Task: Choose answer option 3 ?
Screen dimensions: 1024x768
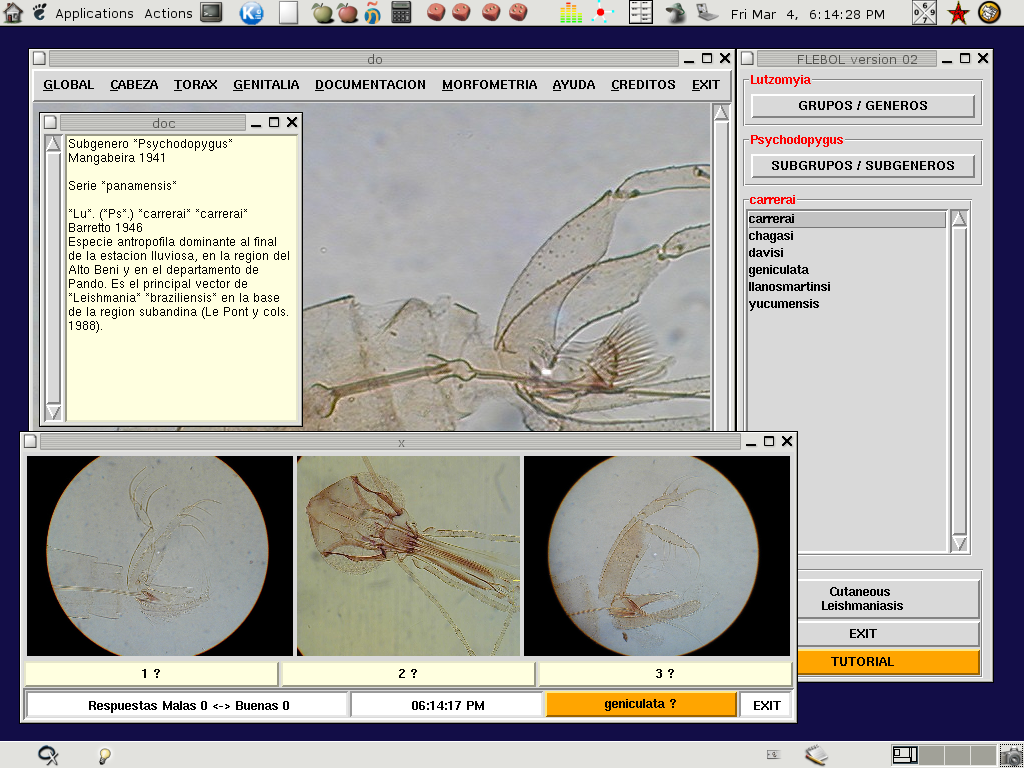Action: tap(665, 674)
